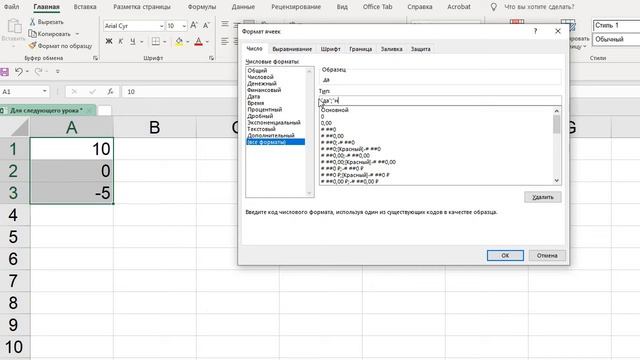Click the formula bar Cancel X icon
640x360 pixels.
coord(74,91)
